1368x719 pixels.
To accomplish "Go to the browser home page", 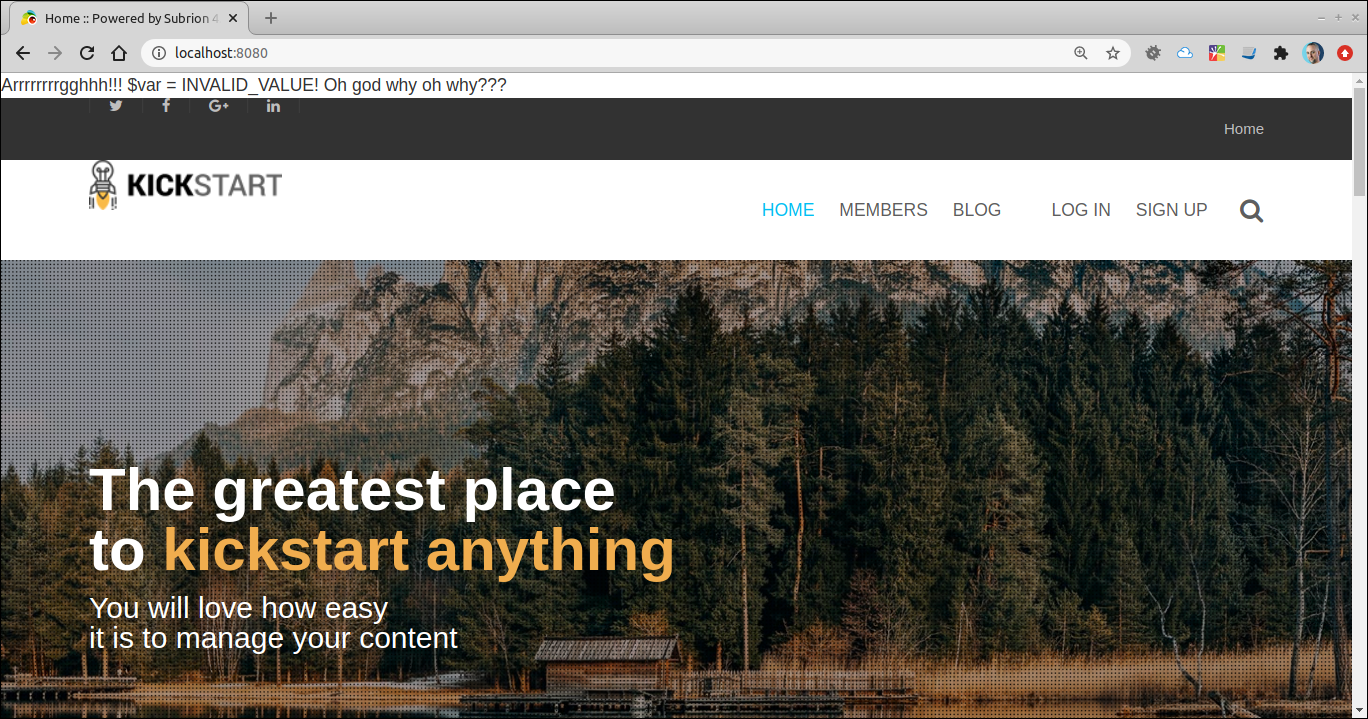I will 119,53.
